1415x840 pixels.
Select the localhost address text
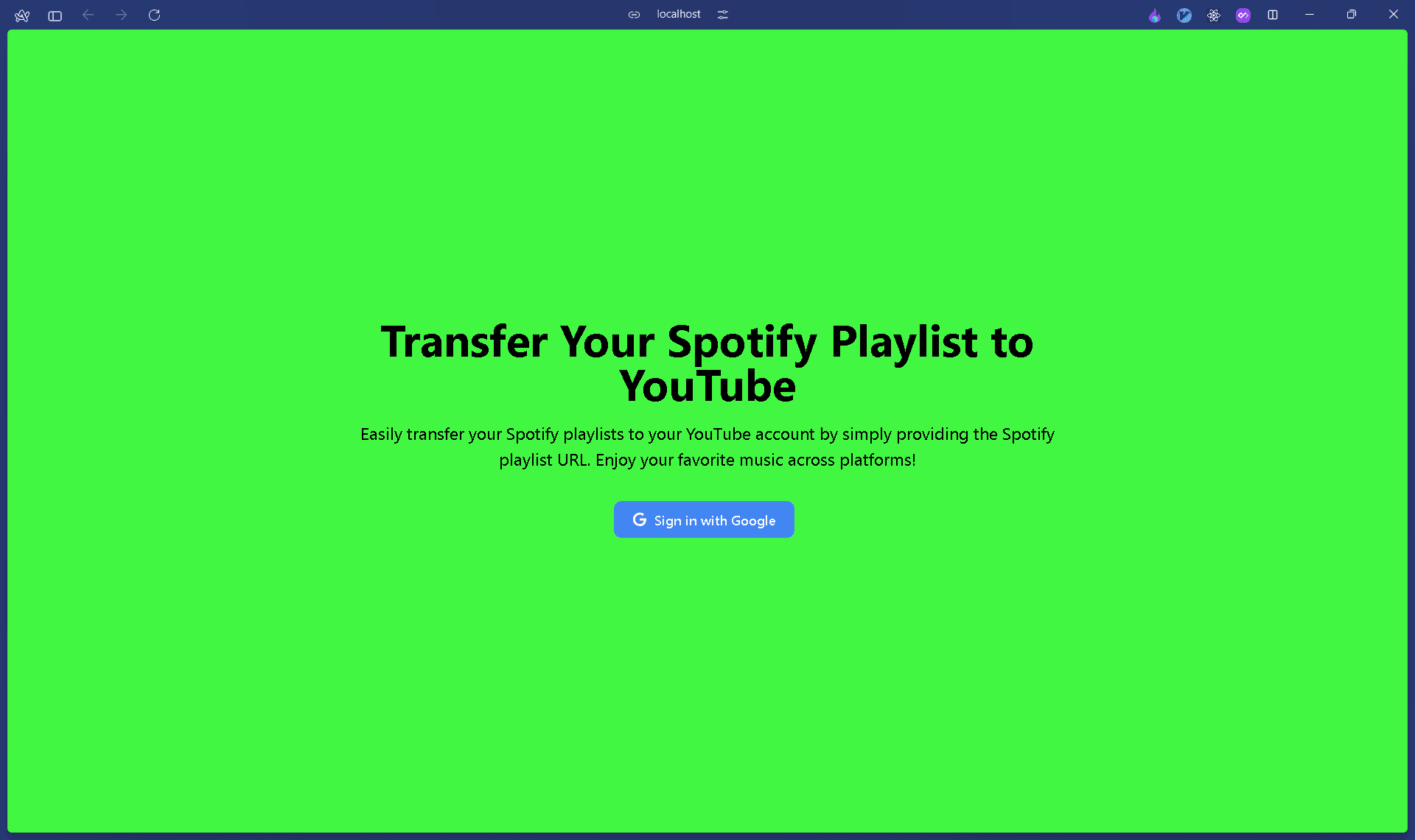tap(679, 14)
